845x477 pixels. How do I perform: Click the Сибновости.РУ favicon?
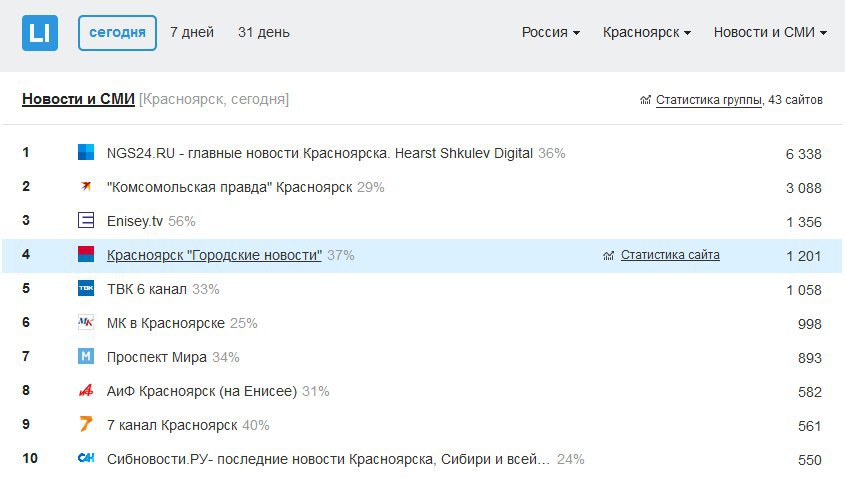[86, 459]
